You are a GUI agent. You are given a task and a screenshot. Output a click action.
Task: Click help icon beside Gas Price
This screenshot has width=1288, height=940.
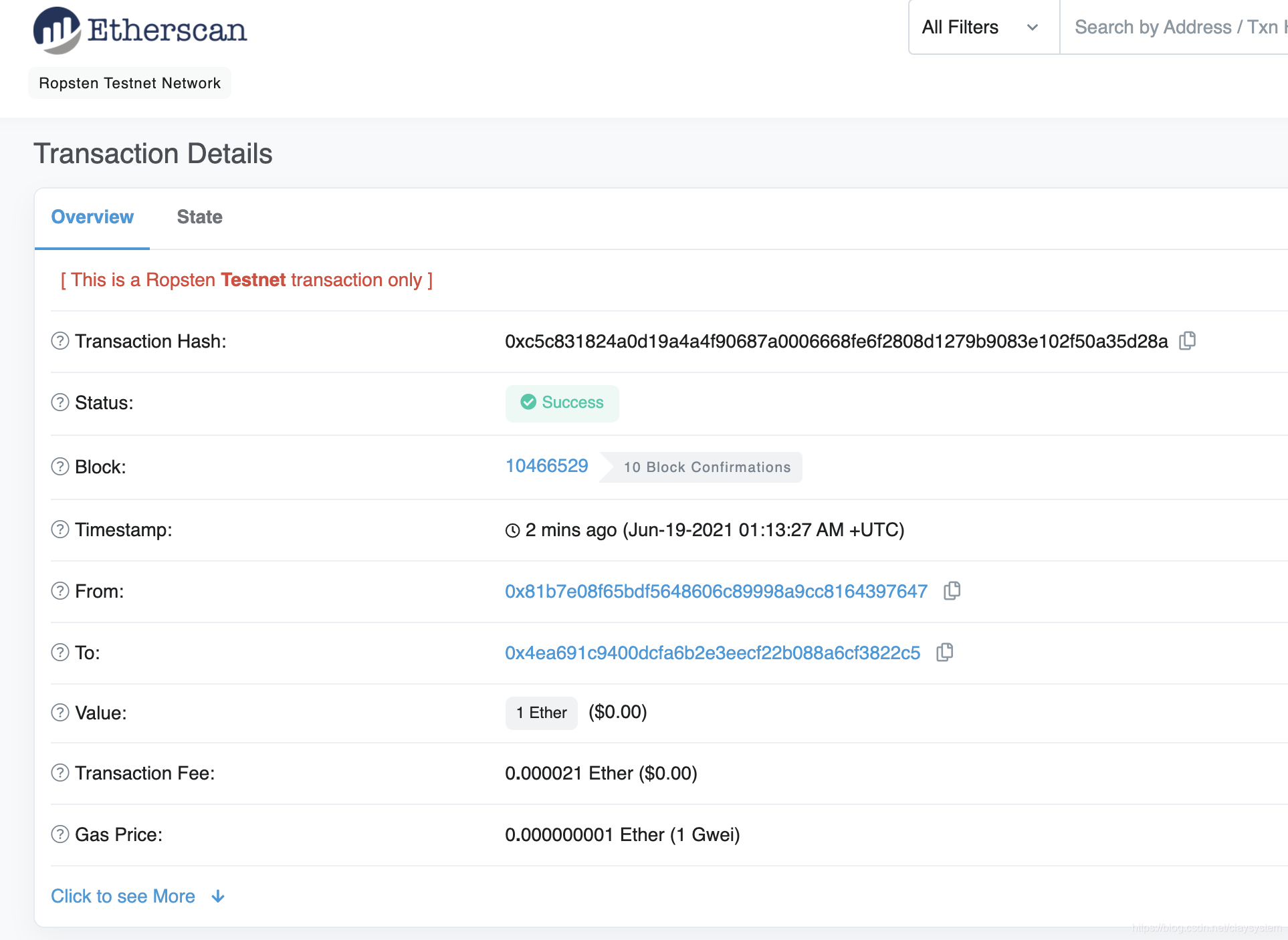[x=60, y=834]
